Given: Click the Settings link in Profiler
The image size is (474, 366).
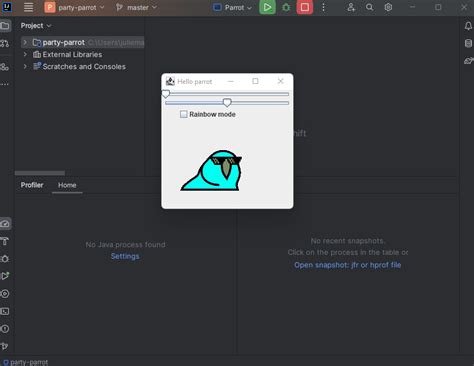Looking at the screenshot, I should [x=125, y=256].
